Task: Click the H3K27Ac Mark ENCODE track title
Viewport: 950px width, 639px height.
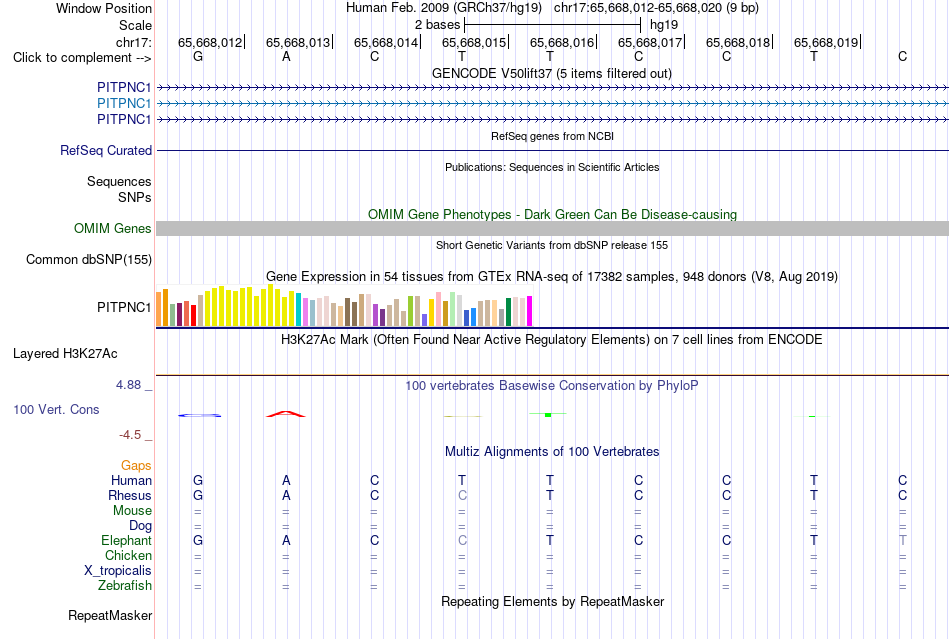Action: pyautogui.click(x=552, y=339)
